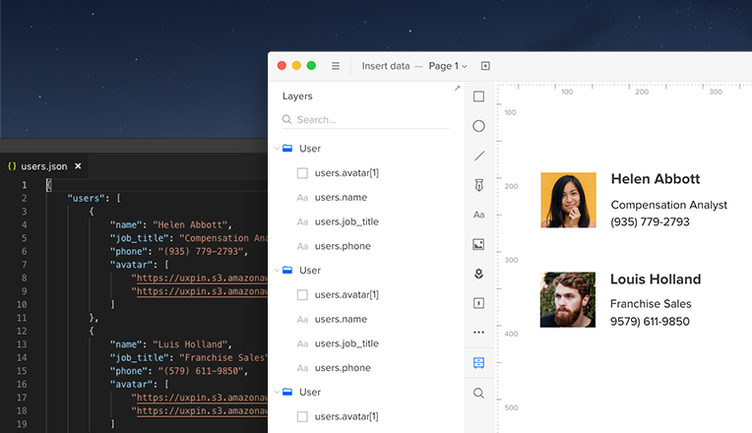
Task: Select the Compensation Analyst text on canvas
Action: tap(669, 205)
